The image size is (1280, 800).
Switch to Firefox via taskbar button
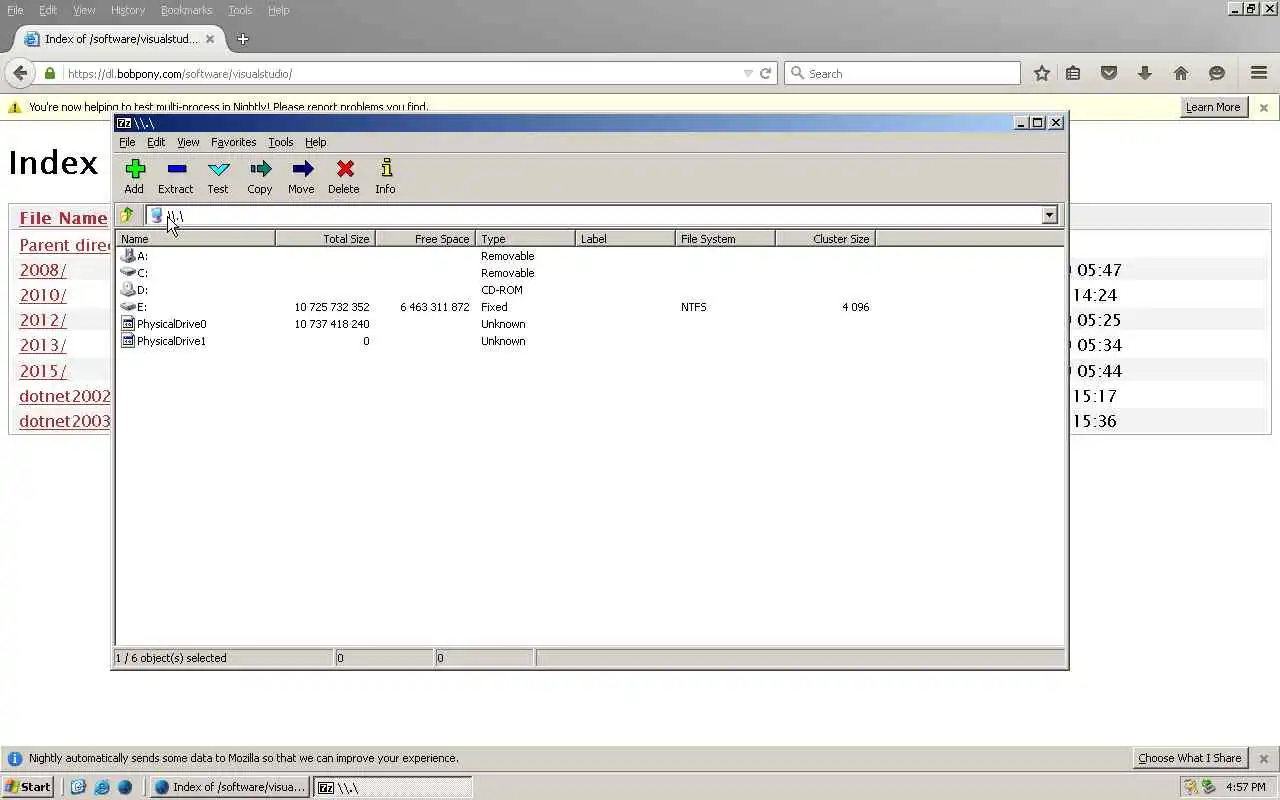(230, 787)
